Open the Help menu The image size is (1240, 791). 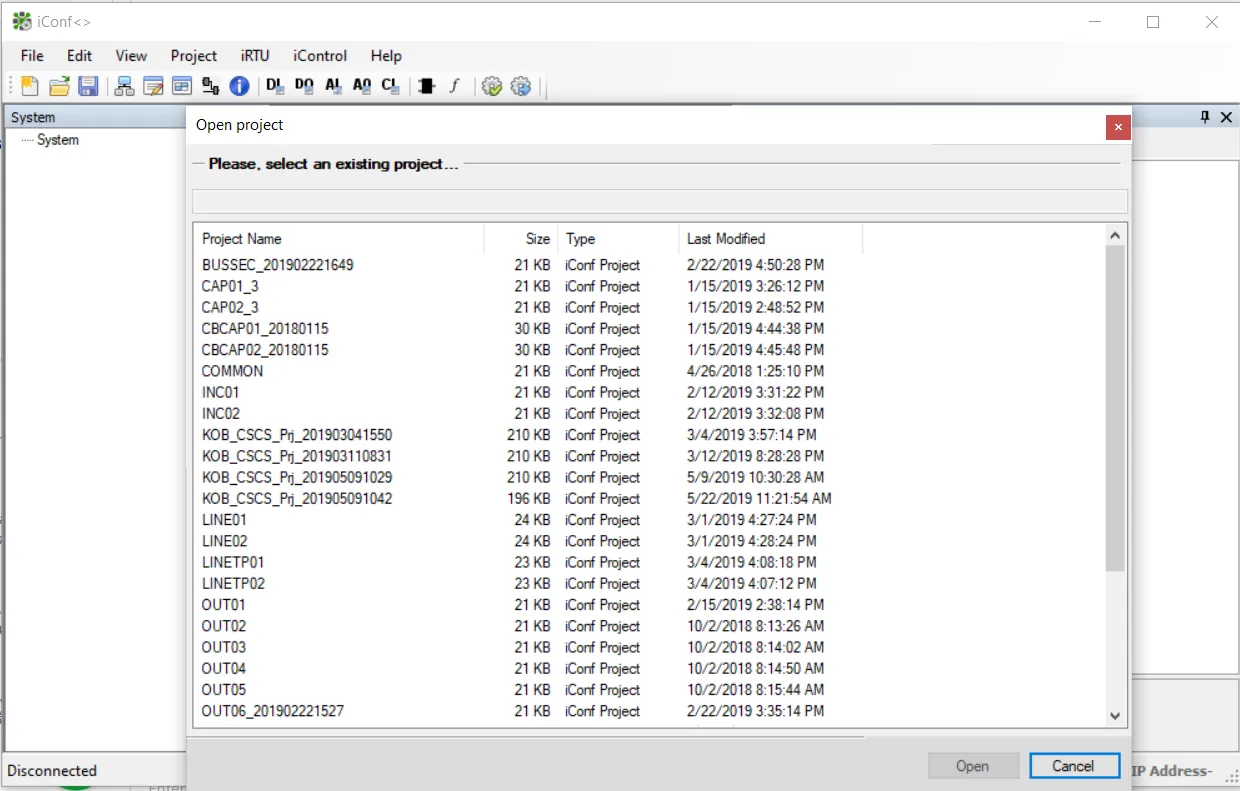386,56
